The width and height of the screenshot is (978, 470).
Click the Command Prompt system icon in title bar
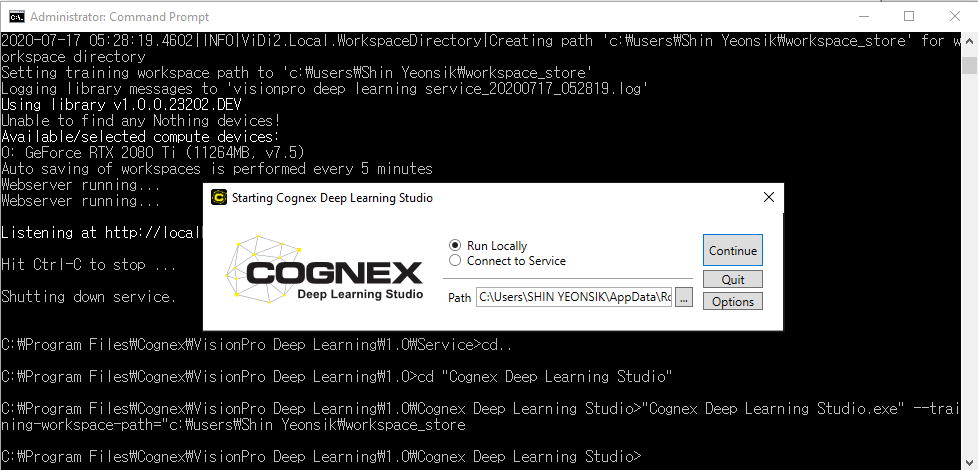point(16,16)
